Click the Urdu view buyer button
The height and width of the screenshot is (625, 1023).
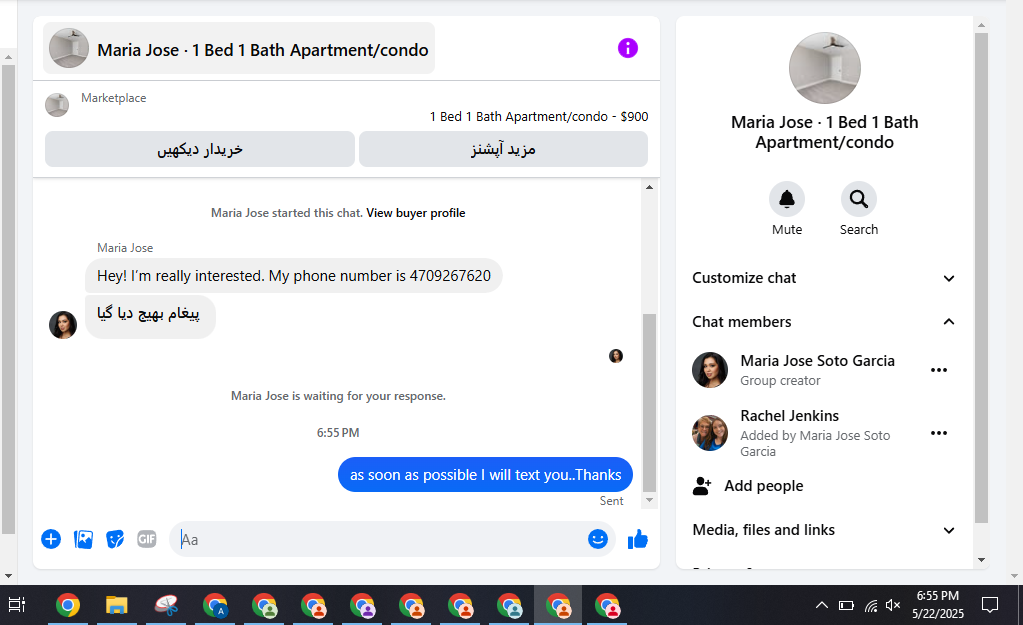[200, 149]
